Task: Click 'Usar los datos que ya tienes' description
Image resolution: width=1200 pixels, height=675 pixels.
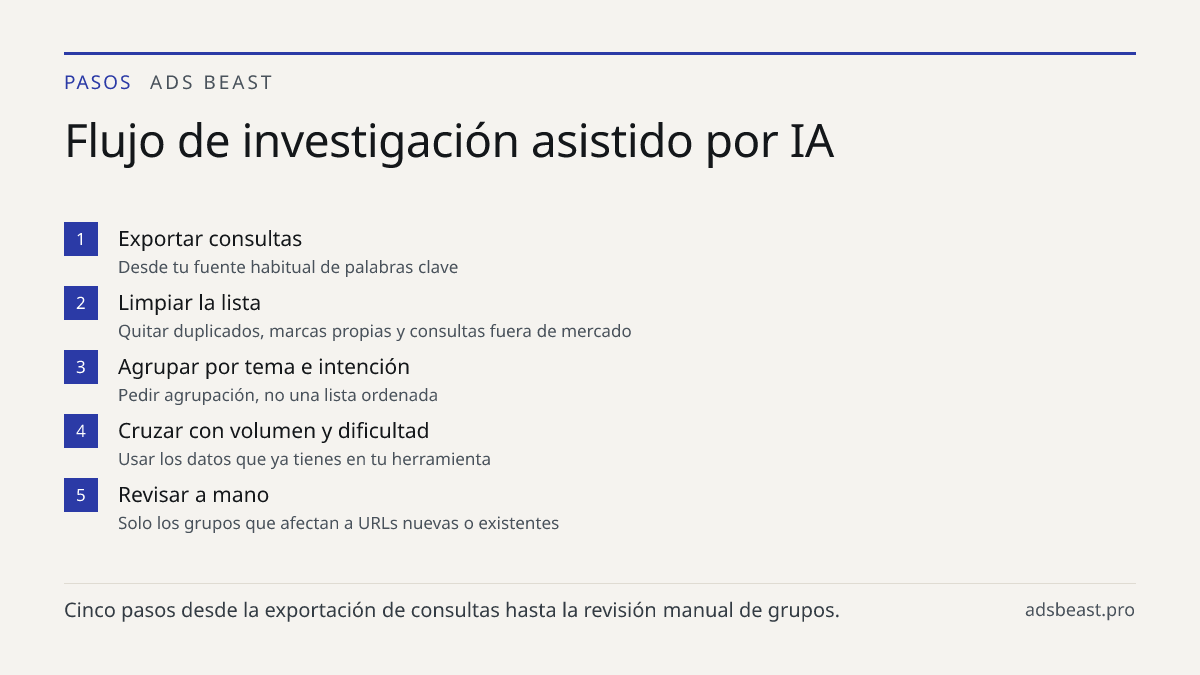Action: pos(304,459)
